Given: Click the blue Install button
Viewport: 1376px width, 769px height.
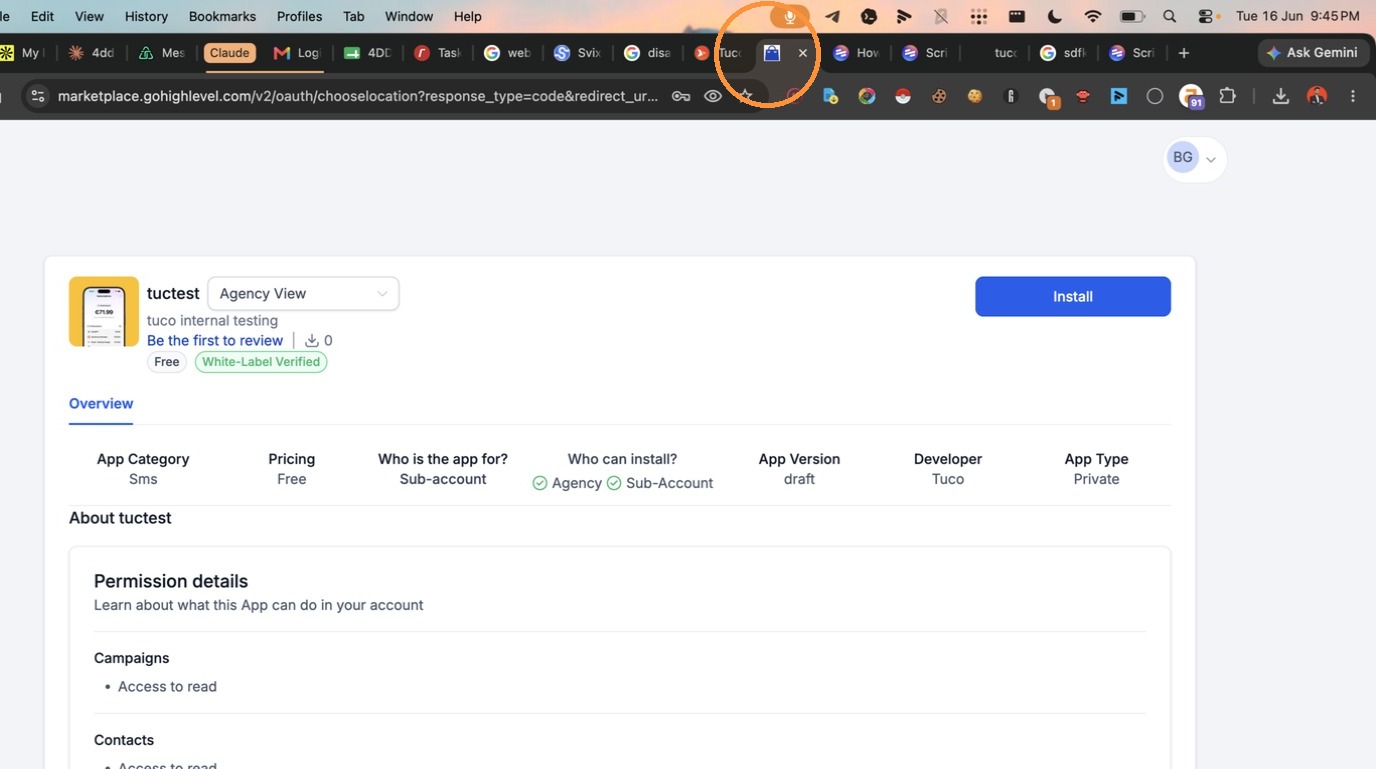Looking at the screenshot, I should click(x=1072, y=296).
